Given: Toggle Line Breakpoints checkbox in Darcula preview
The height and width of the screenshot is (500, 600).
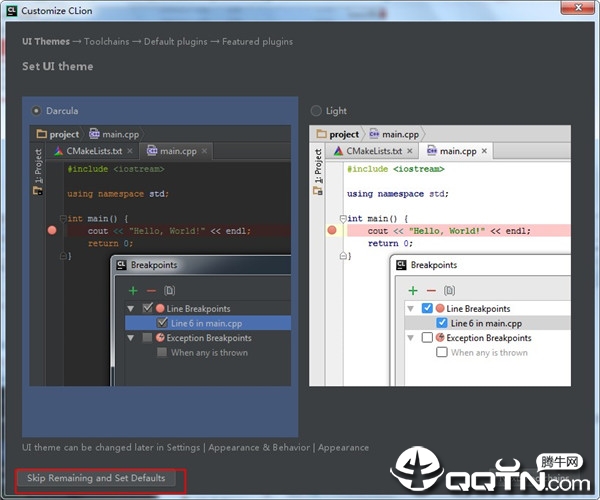Looking at the screenshot, I should point(148,308).
